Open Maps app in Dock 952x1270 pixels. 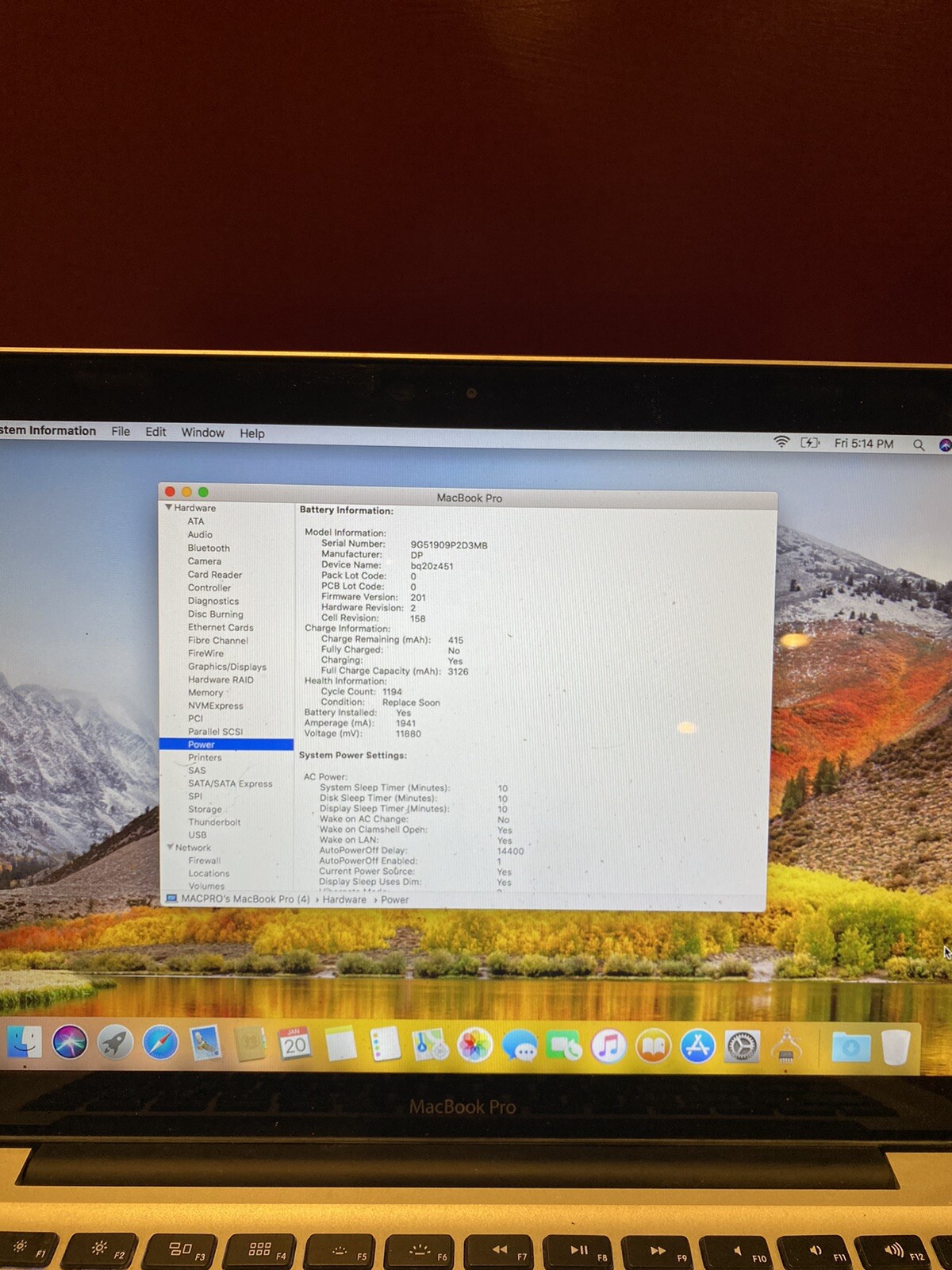(x=430, y=1045)
